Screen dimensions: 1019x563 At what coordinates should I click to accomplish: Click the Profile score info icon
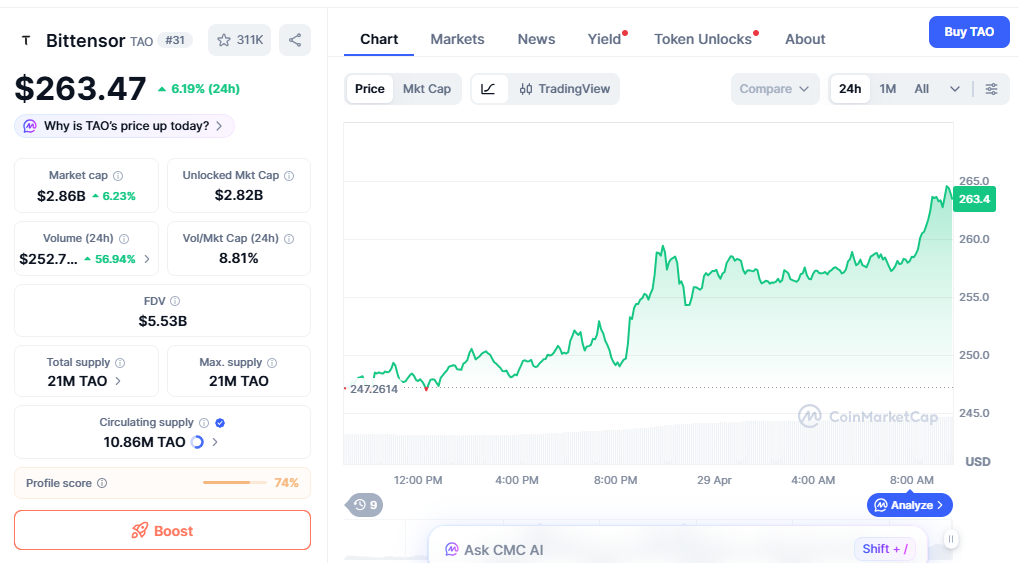102,483
